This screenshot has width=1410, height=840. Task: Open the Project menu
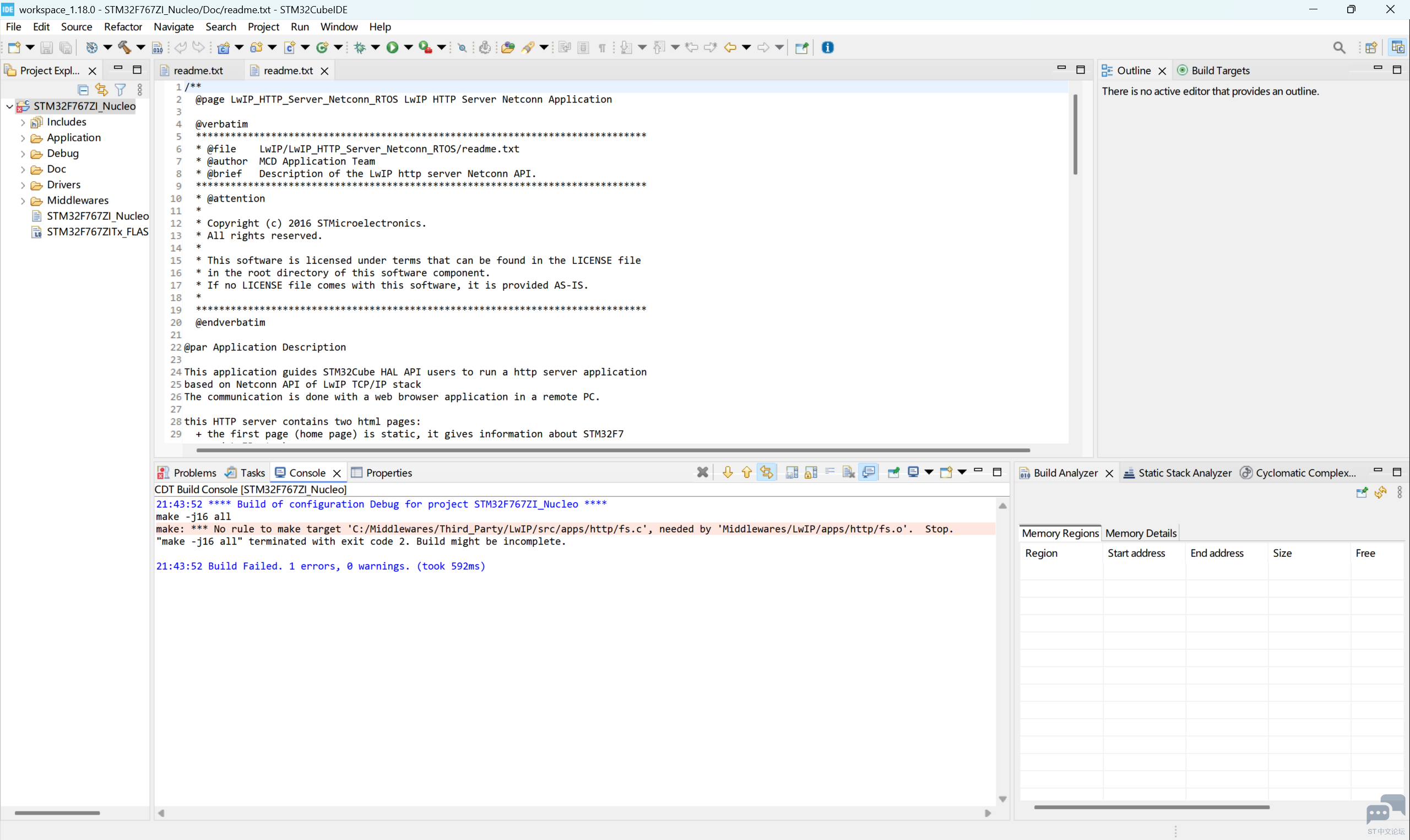(x=263, y=26)
